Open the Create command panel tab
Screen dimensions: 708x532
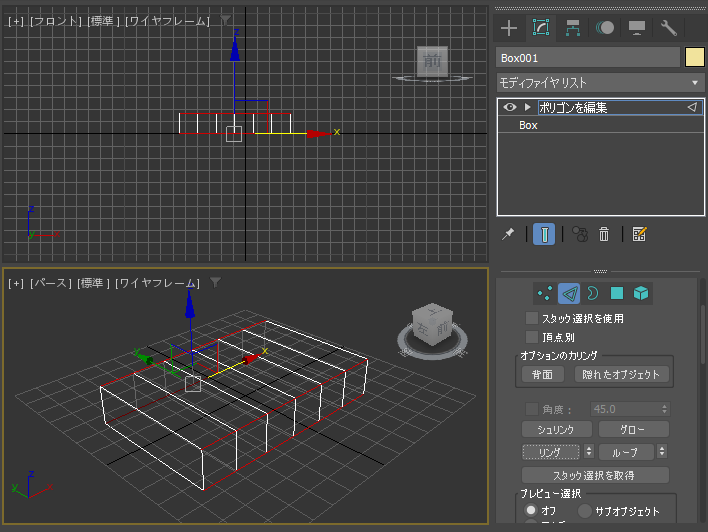509,28
